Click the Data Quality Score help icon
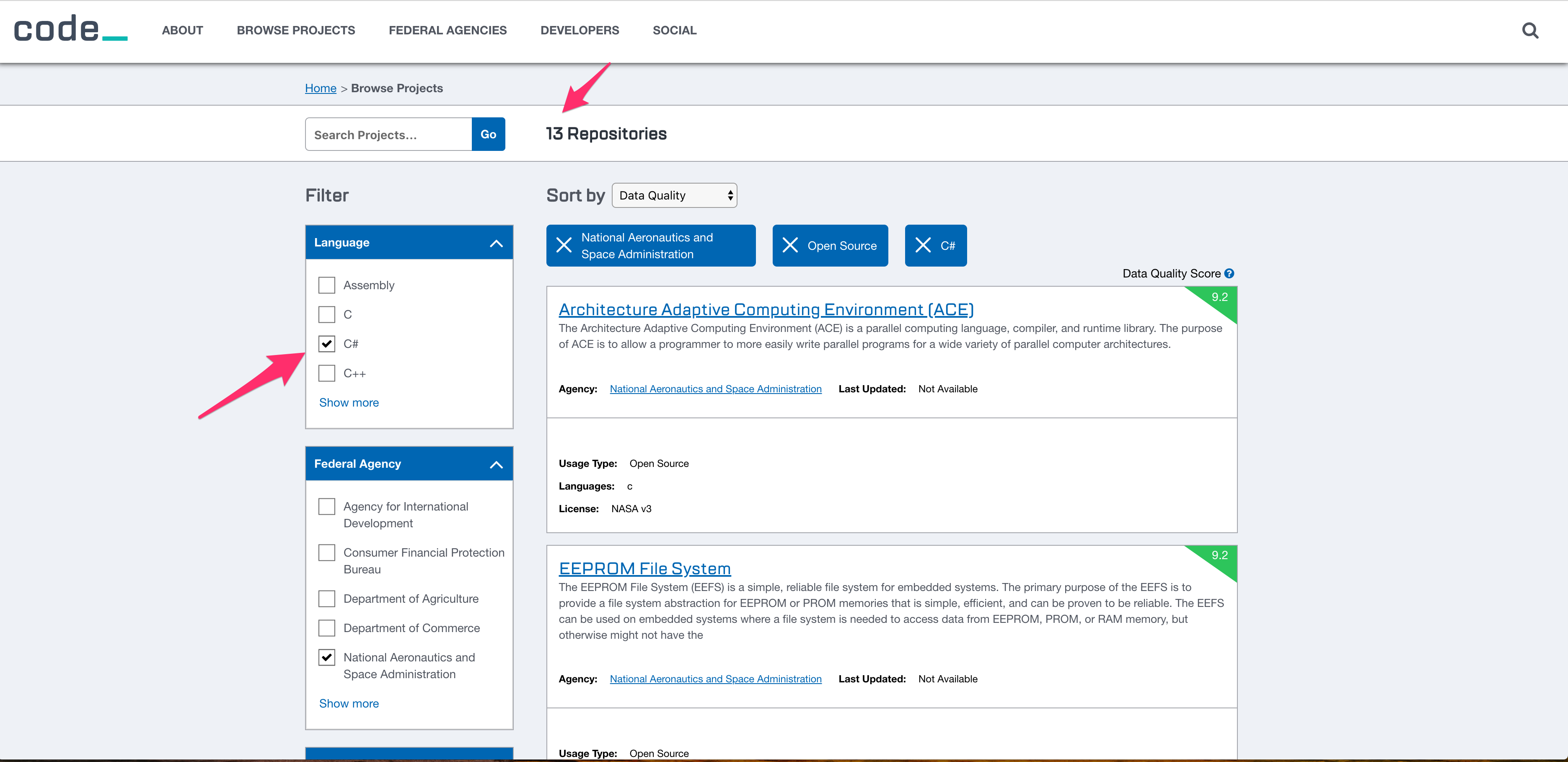Screen dimensions: 1568x762 pyautogui.click(x=1229, y=273)
